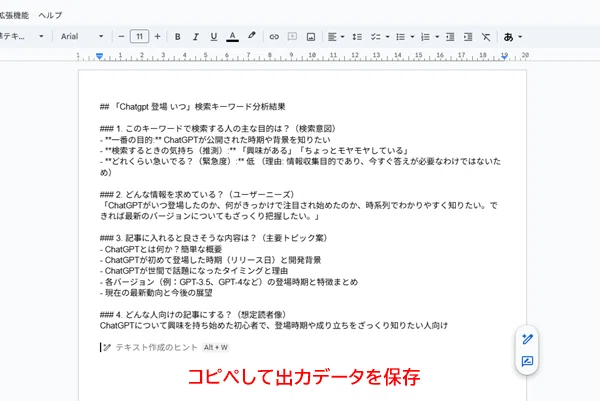Viewport: 600px width, 401px height.
Task: Click the line - 現在の最新動向と今後の展望
Action: (156, 293)
